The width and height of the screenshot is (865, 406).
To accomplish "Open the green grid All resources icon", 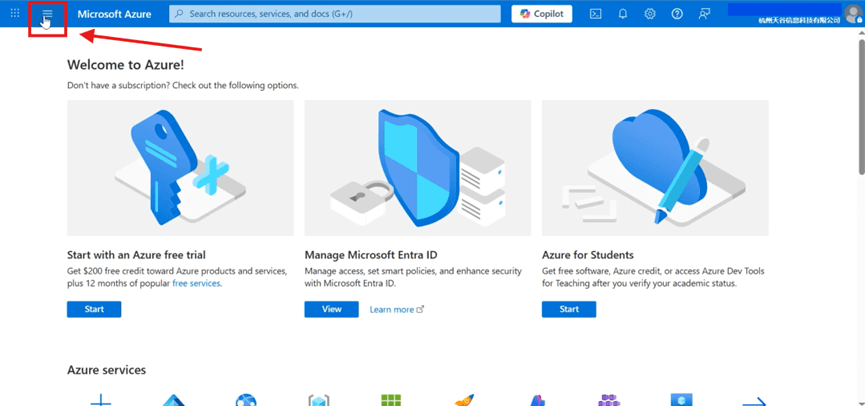I will [x=391, y=400].
